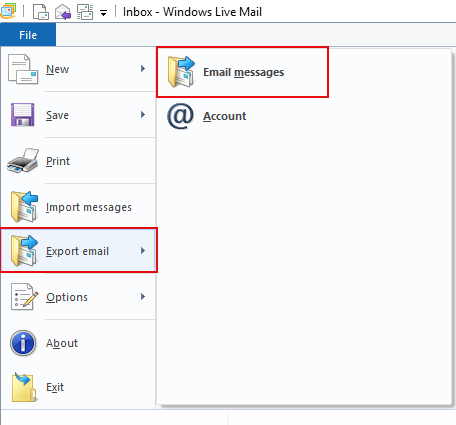Click the printer icon
The image size is (456, 425).
[x=23, y=161]
